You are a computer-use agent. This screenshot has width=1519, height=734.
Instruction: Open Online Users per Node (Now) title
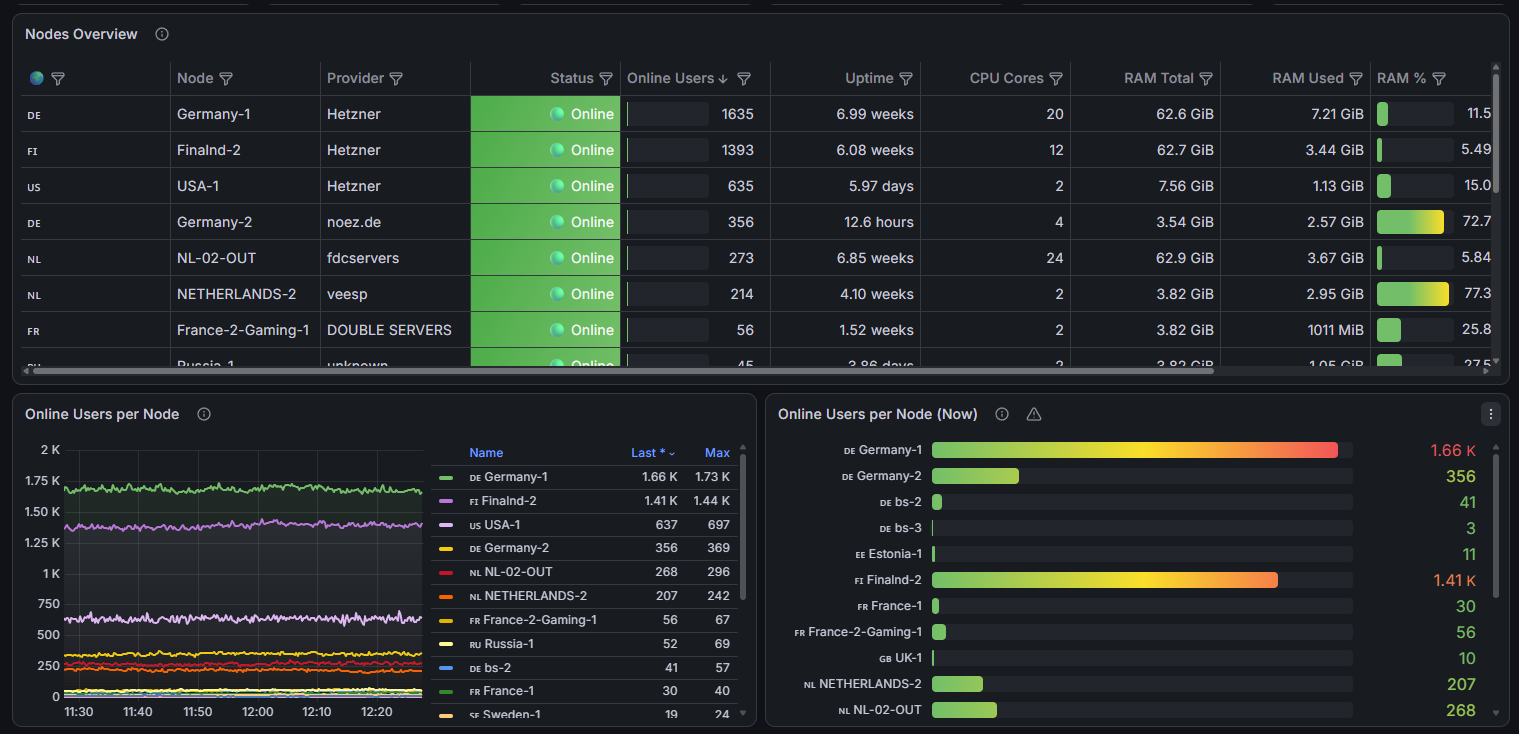[x=878, y=414]
